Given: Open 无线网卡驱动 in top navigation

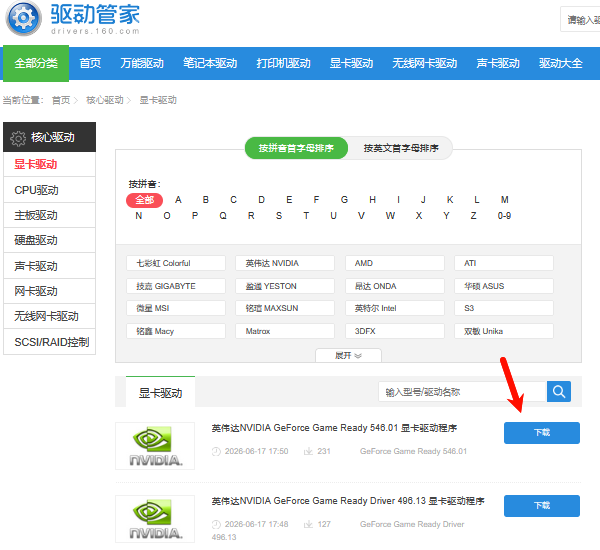Looking at the screenshot, I should pyautogui.click(x=424, y=63).
